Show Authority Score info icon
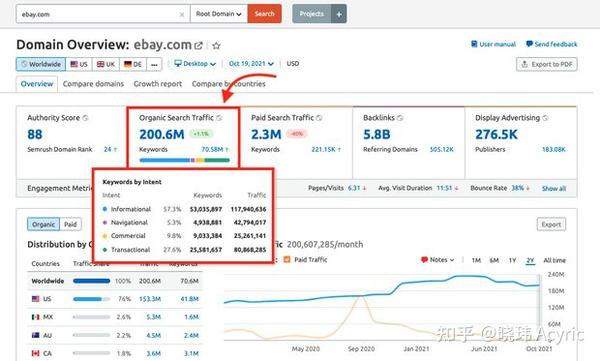Viewport: 600px width, 361px height. click(85, 118)
